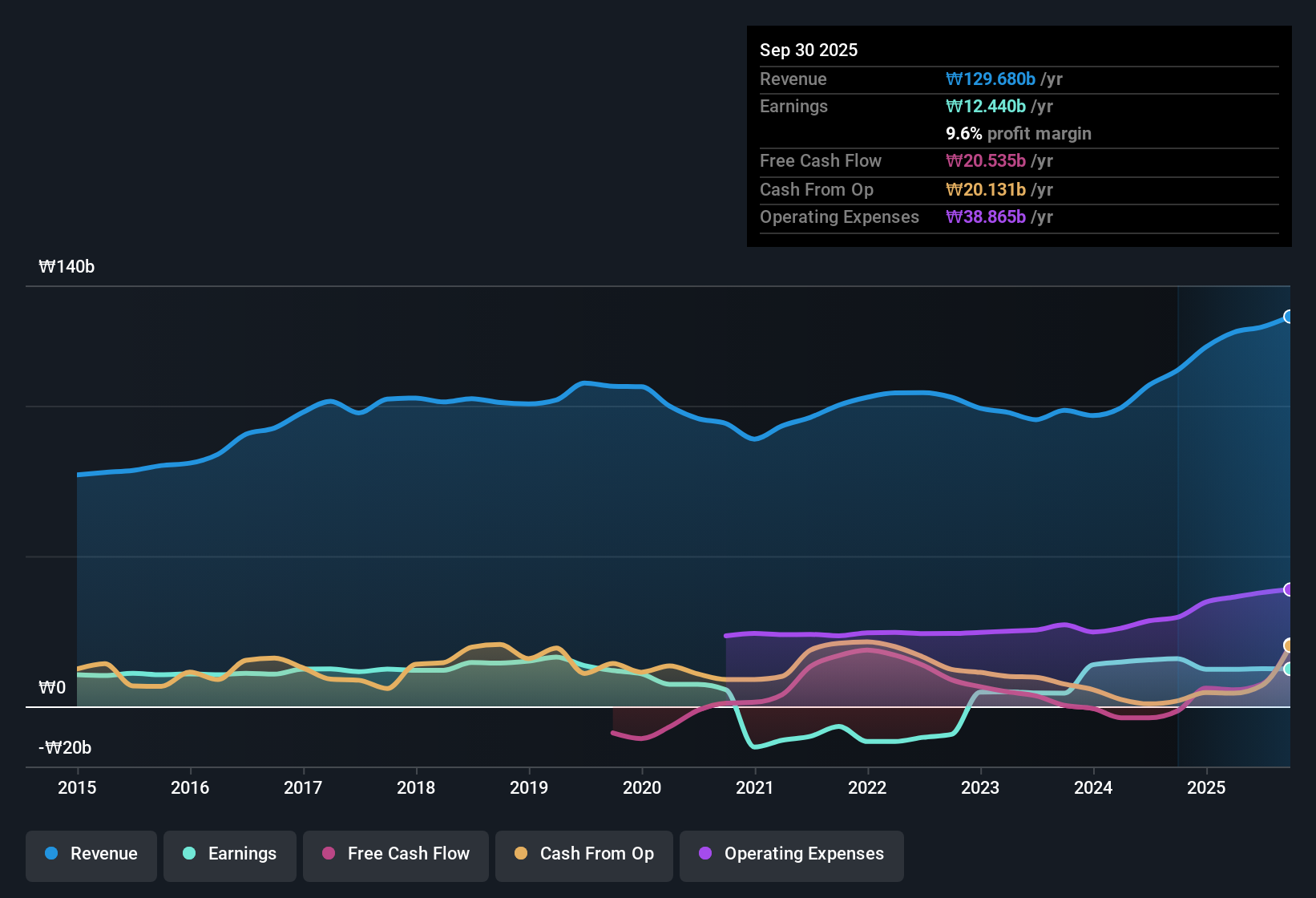Click the purple Operating Expenses legend dot
This screenshot has width=1316, height=898.
[704, 854]
